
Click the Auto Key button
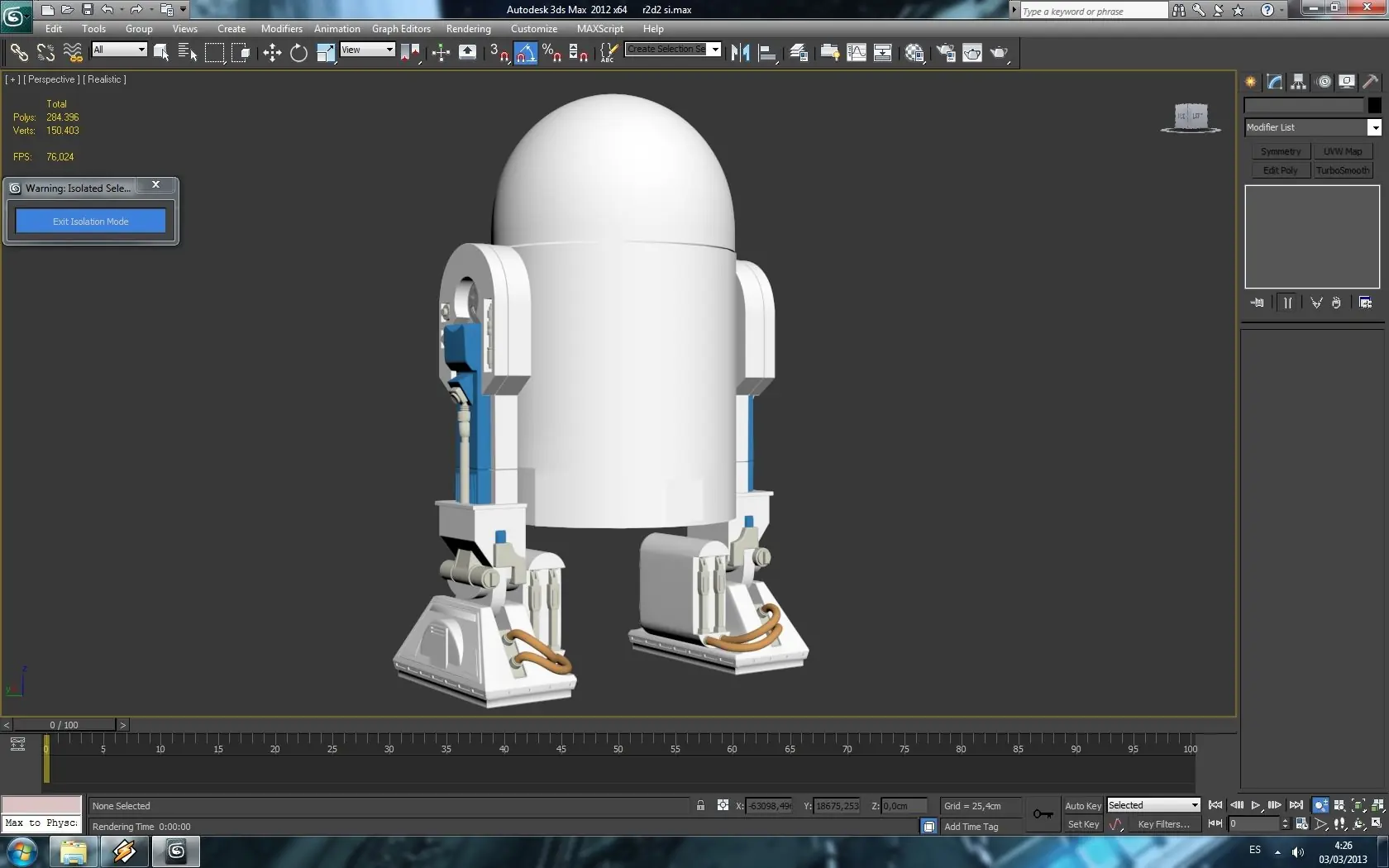(x=1083, y=805)
